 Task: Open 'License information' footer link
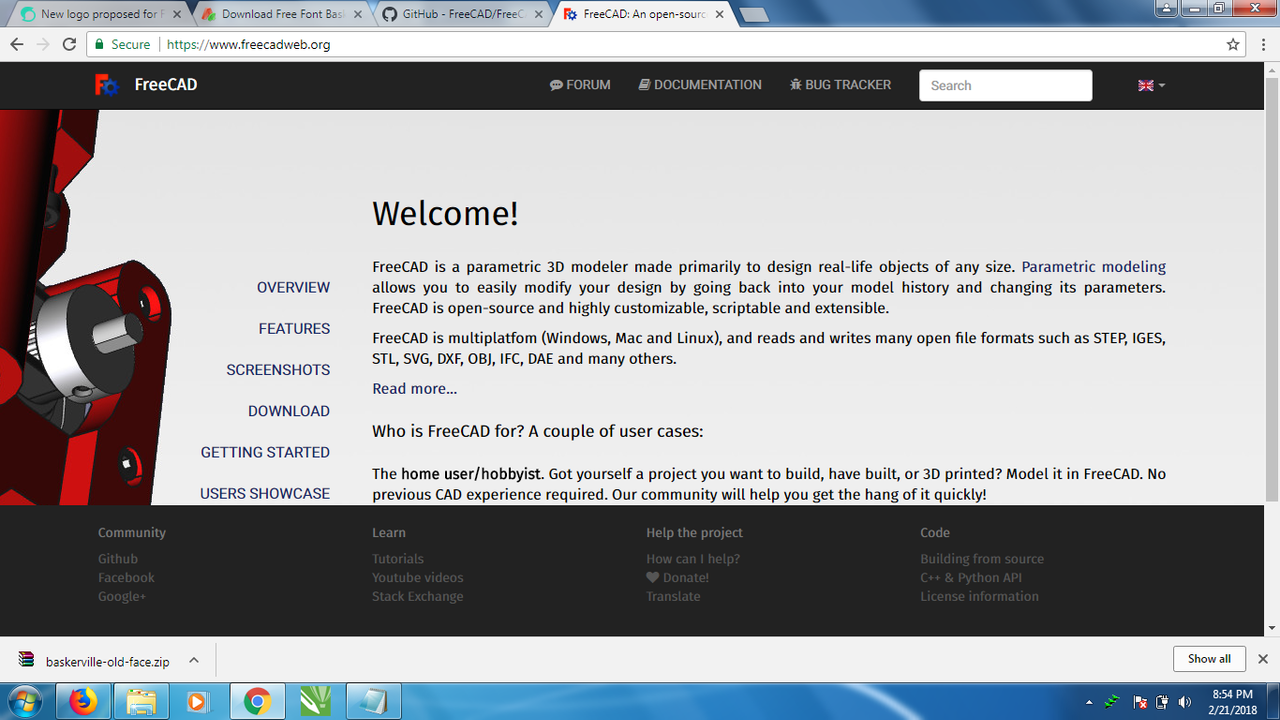pyautogui.click(x=979, y=597)
